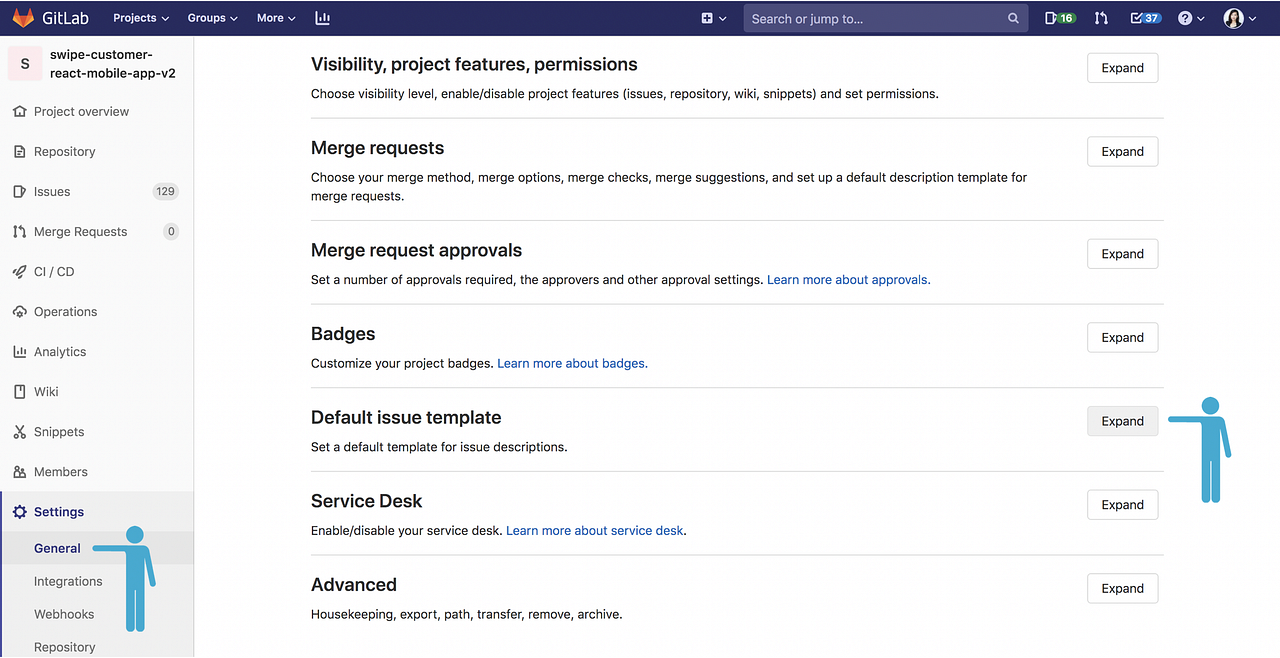Viewport: 1280px width, 658px height.
Task: Open the merge requests icon in navbar
Action: coord(1101,18)
